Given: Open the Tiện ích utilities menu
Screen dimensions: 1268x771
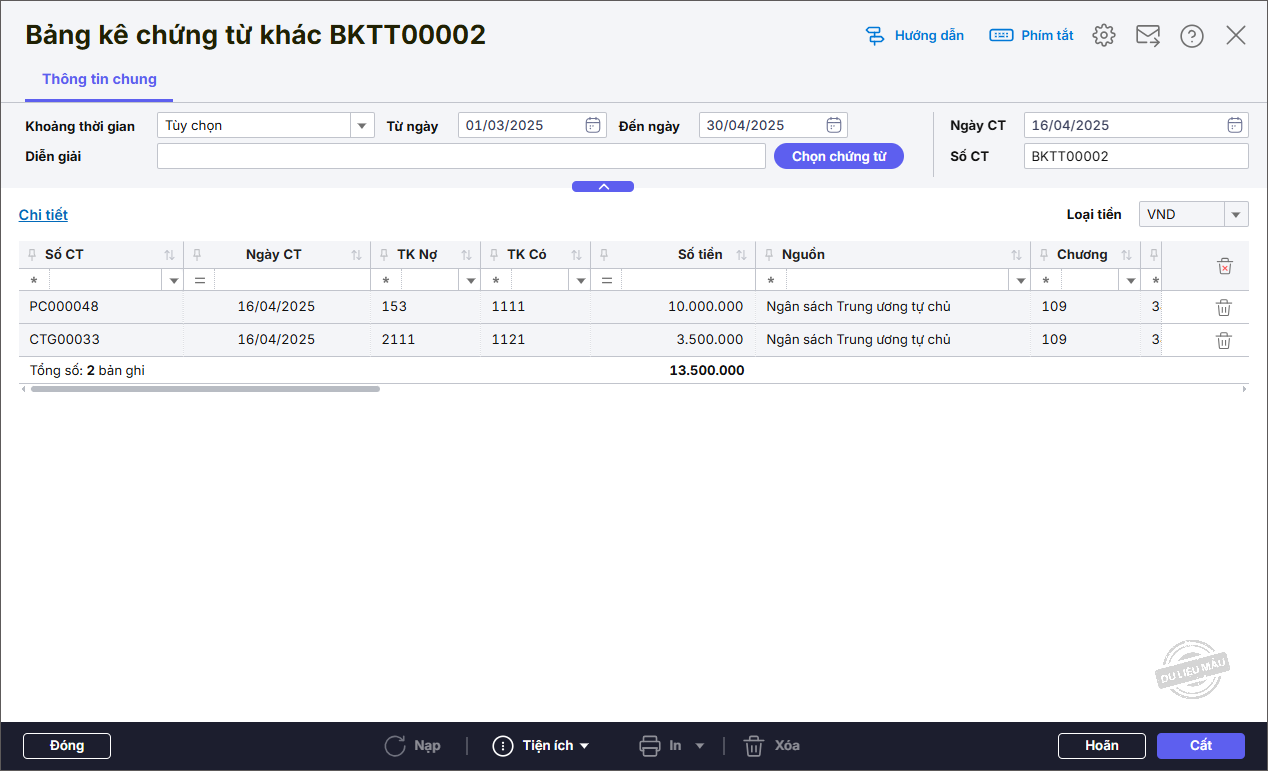Looking at the screenshot, I should point(541,746).
